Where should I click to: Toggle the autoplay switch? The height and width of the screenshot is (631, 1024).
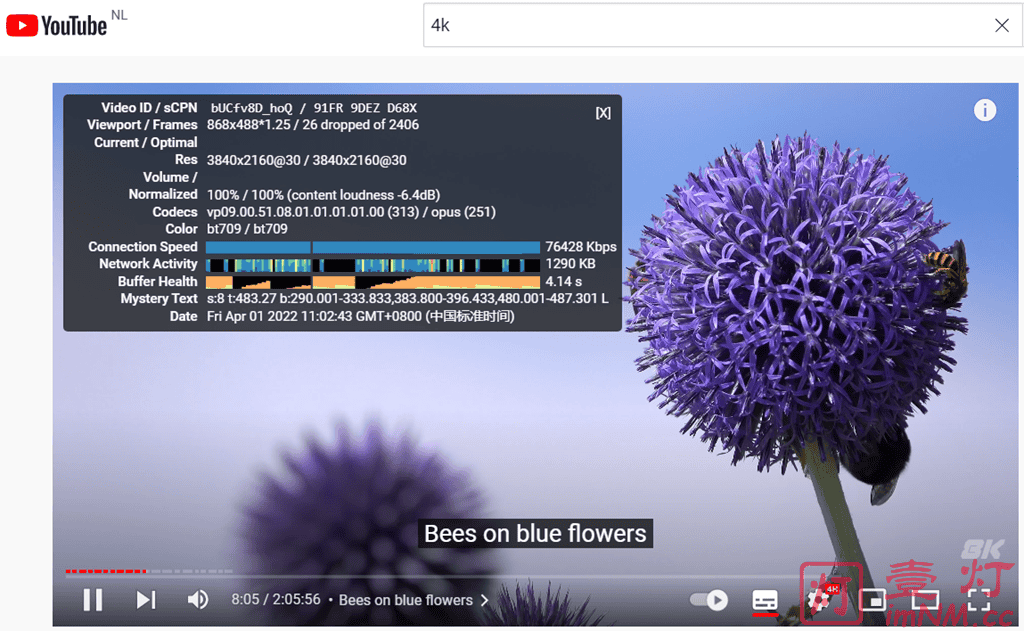tap(709, 600)
